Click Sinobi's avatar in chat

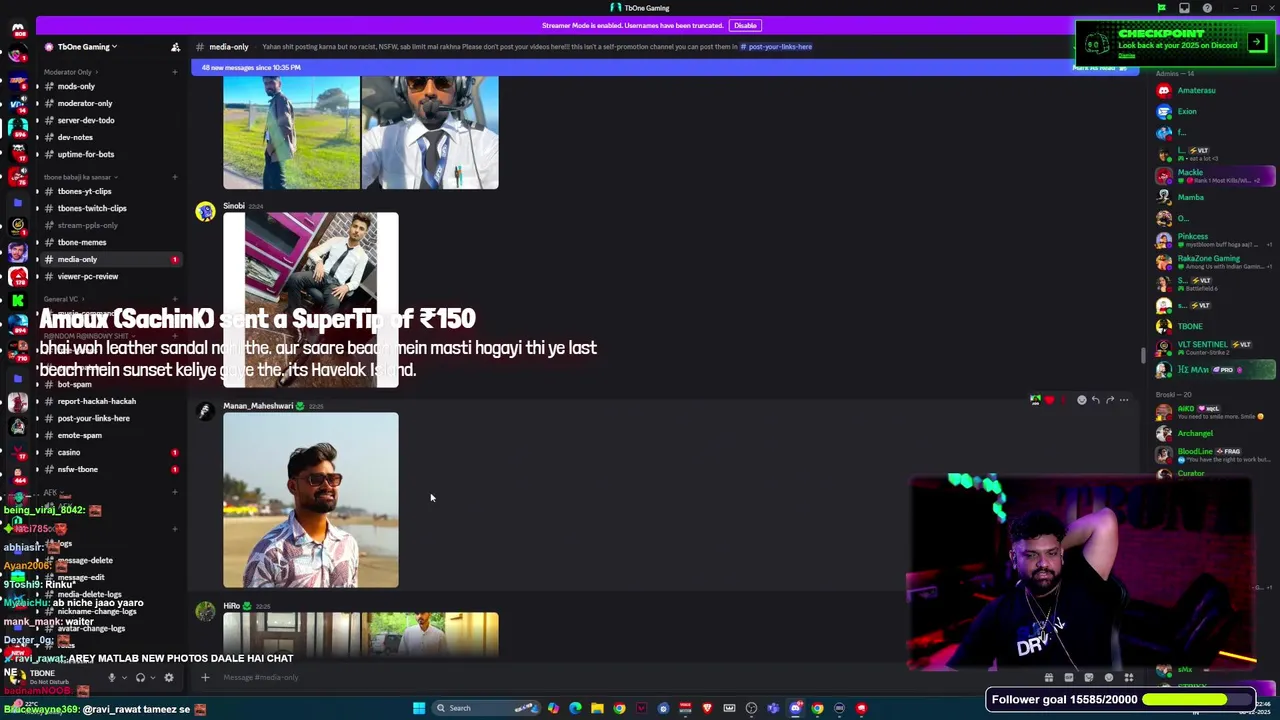coord(206,211)
